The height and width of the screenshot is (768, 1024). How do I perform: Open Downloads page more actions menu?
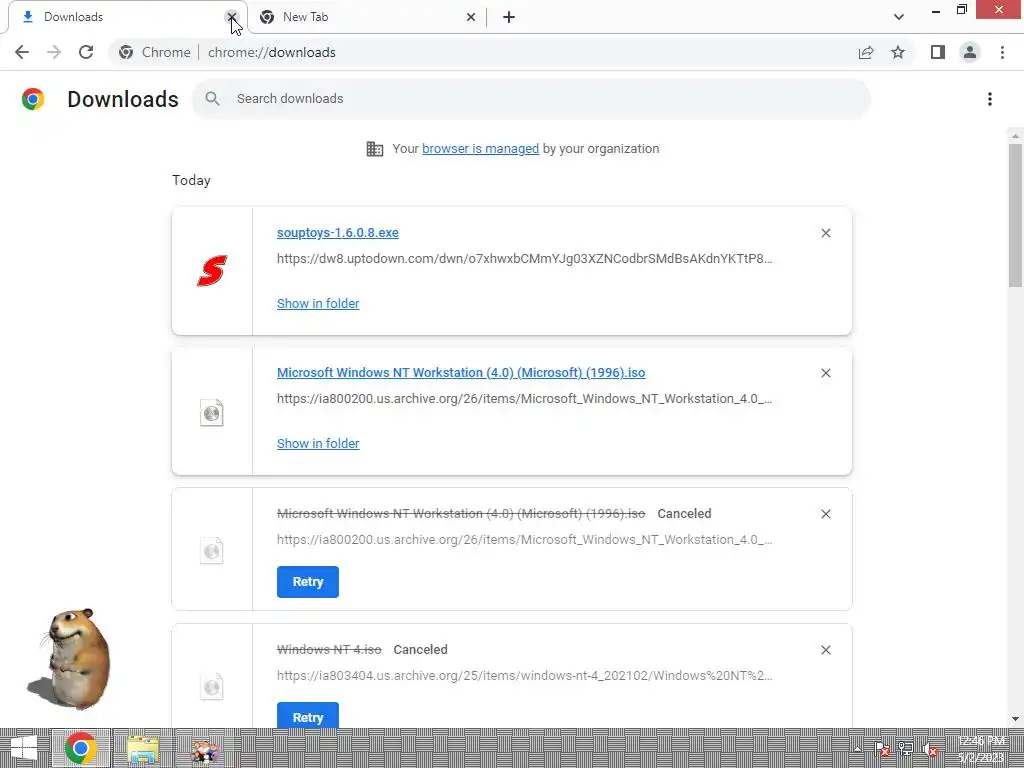pos(990,99)
